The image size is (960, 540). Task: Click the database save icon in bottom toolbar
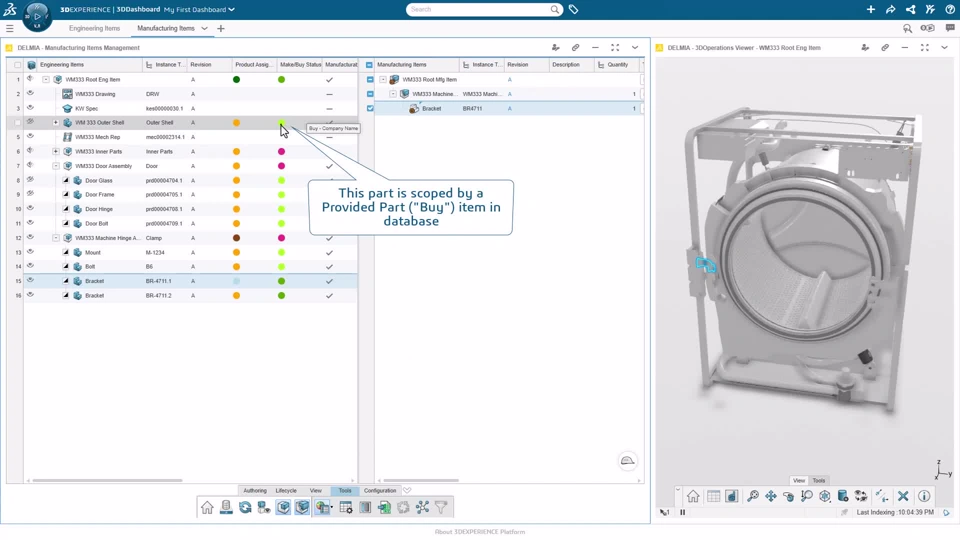[x=226, y=508]
